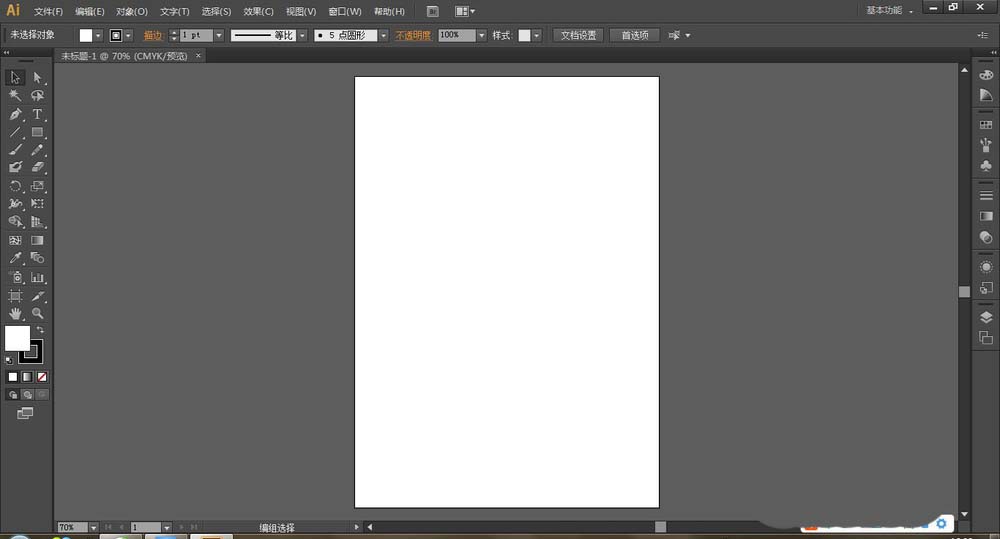Select the Column Graph tool
This screenshot has width=1000, height=539.
(x=38, y=277)
